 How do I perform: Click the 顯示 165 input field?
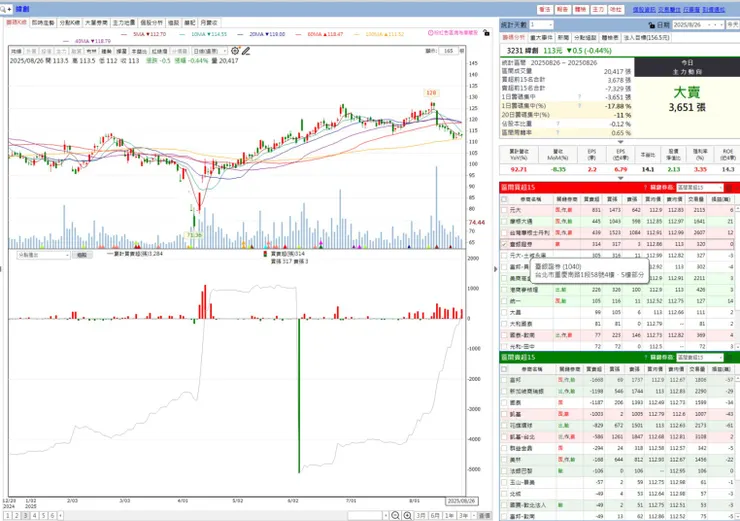pos(448,50)
